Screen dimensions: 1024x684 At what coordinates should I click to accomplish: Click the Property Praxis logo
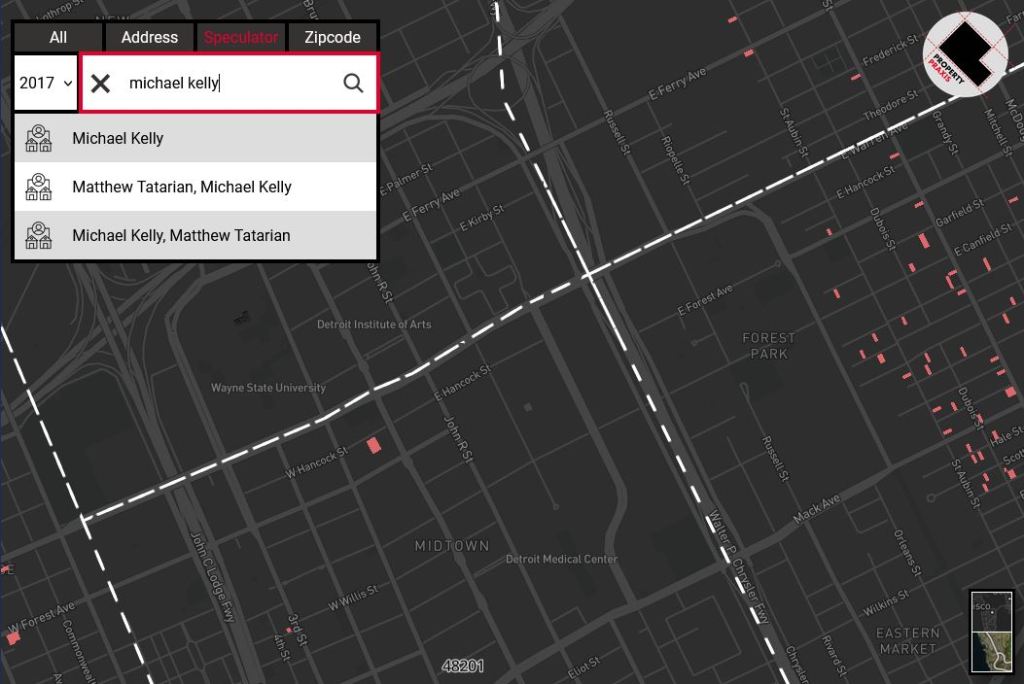coord(964,54)
